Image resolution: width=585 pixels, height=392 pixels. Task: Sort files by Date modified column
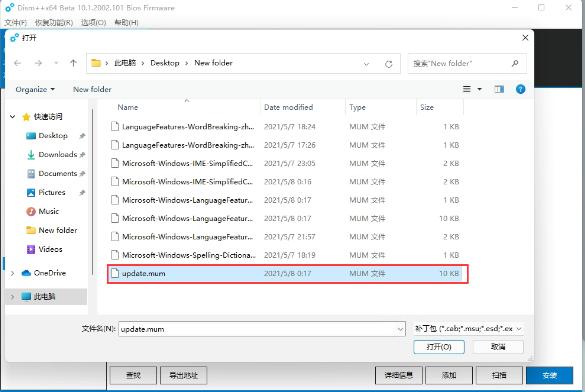288,107
